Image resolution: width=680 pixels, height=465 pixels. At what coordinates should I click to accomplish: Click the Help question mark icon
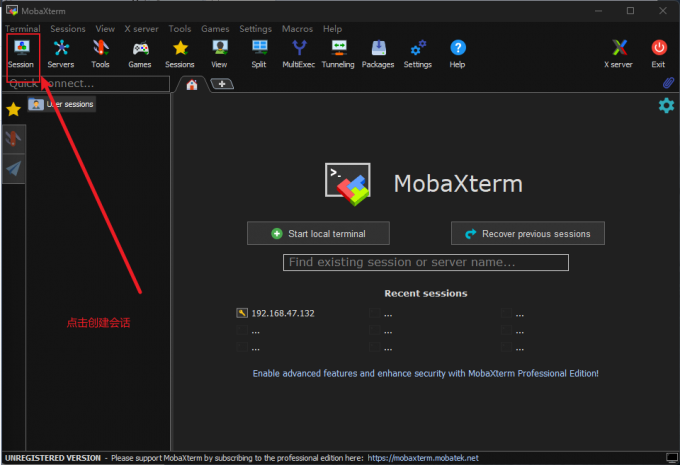click(458, 54)
